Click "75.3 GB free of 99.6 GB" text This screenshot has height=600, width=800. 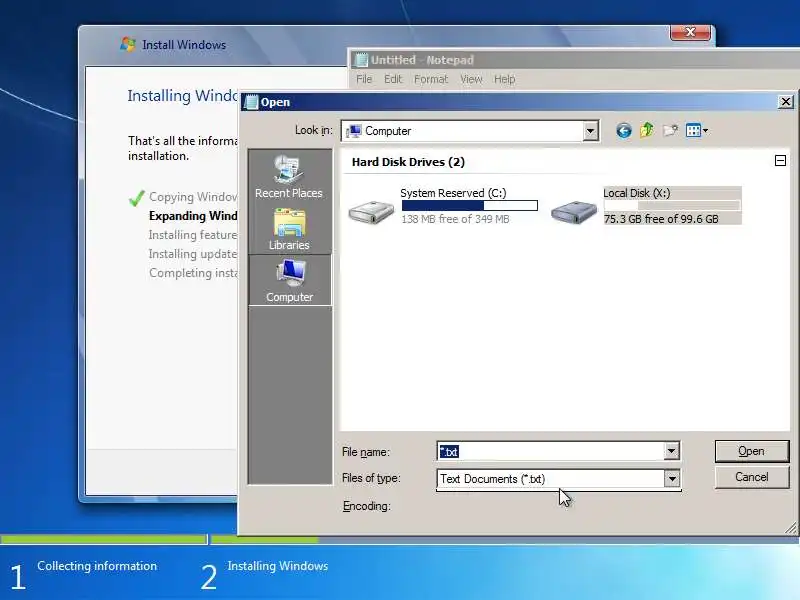tap(661, 219)
